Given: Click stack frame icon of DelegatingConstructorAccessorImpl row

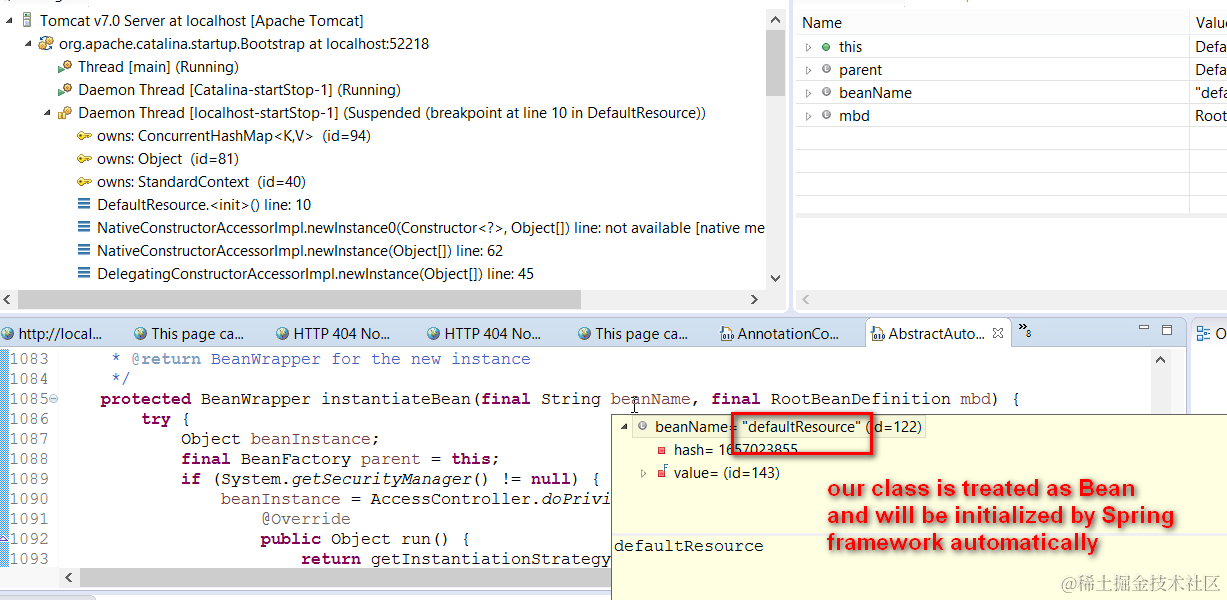Looking at the screenshot, I should click(84, 273).
